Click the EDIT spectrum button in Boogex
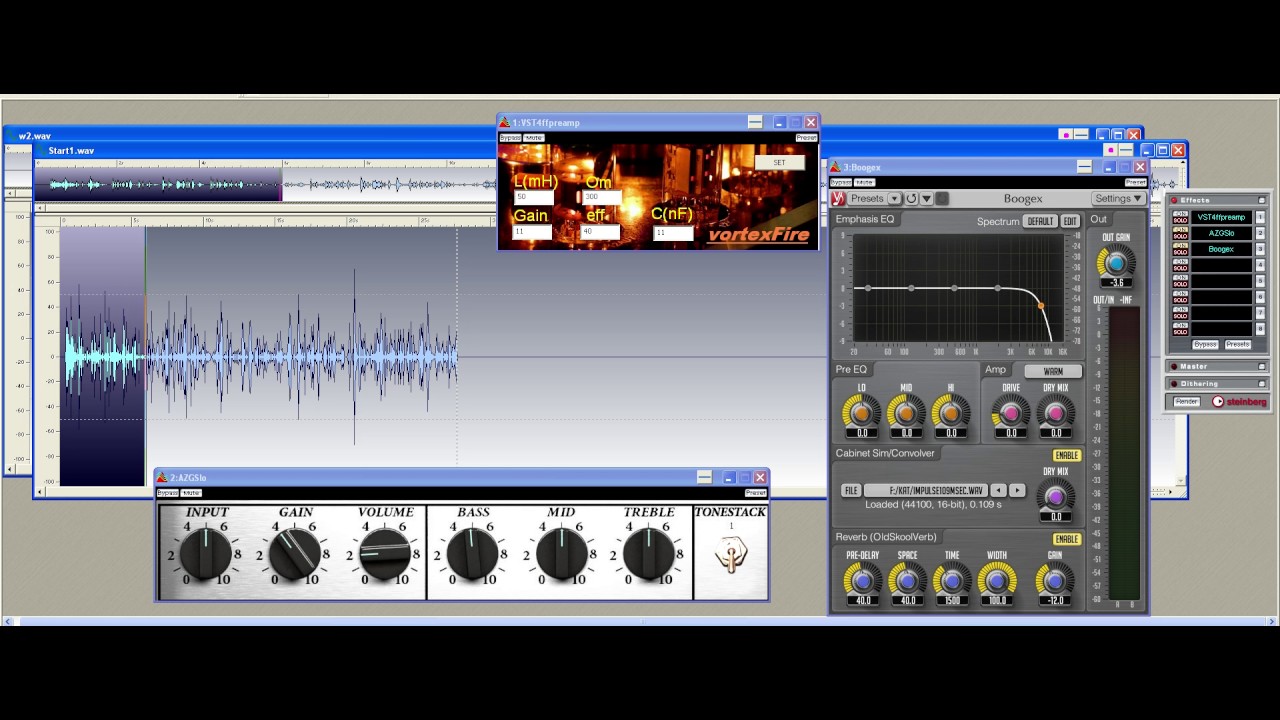 click(x=1070, y=221)
